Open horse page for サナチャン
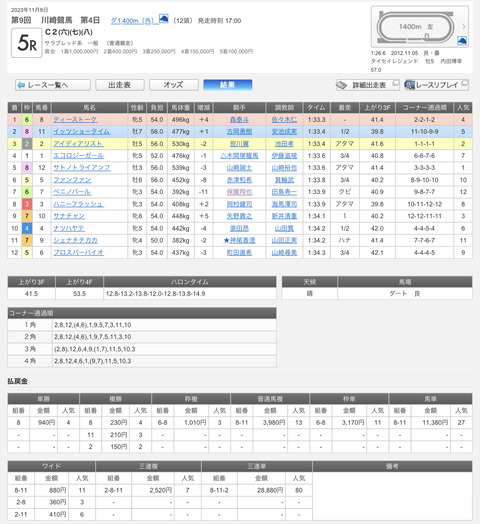This screenshot has width=480, height=524. [69, 216]
